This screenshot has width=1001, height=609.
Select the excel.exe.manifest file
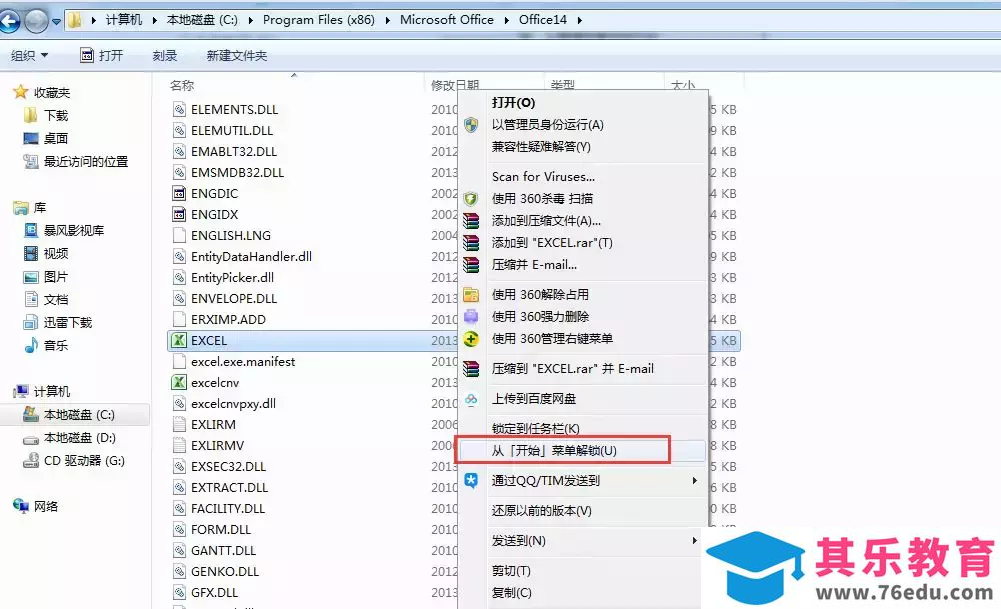click(x=243, y=361)
